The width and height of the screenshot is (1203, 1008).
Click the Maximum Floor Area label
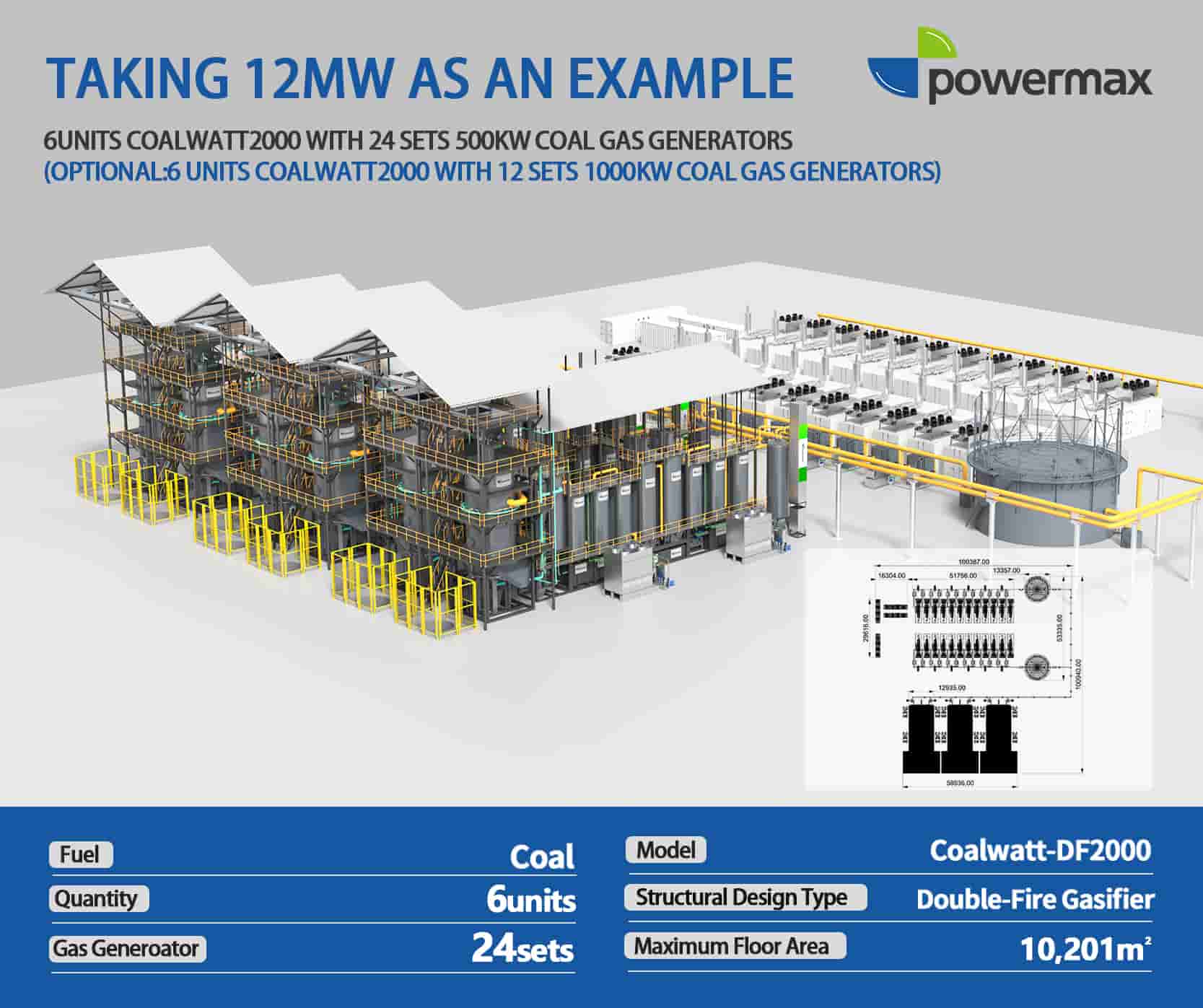[734, 945]
